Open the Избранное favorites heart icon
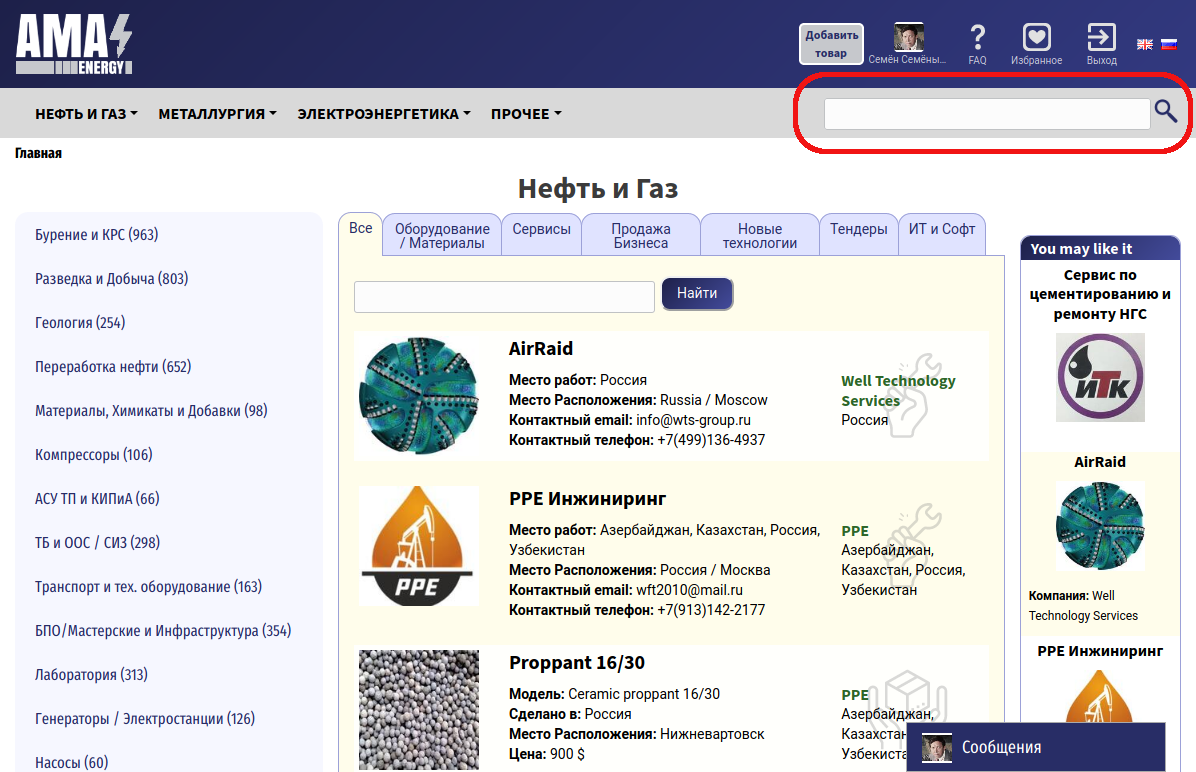Image resolution: width=1196 pixels, height=772 pixels. (x=1036, y=39)
